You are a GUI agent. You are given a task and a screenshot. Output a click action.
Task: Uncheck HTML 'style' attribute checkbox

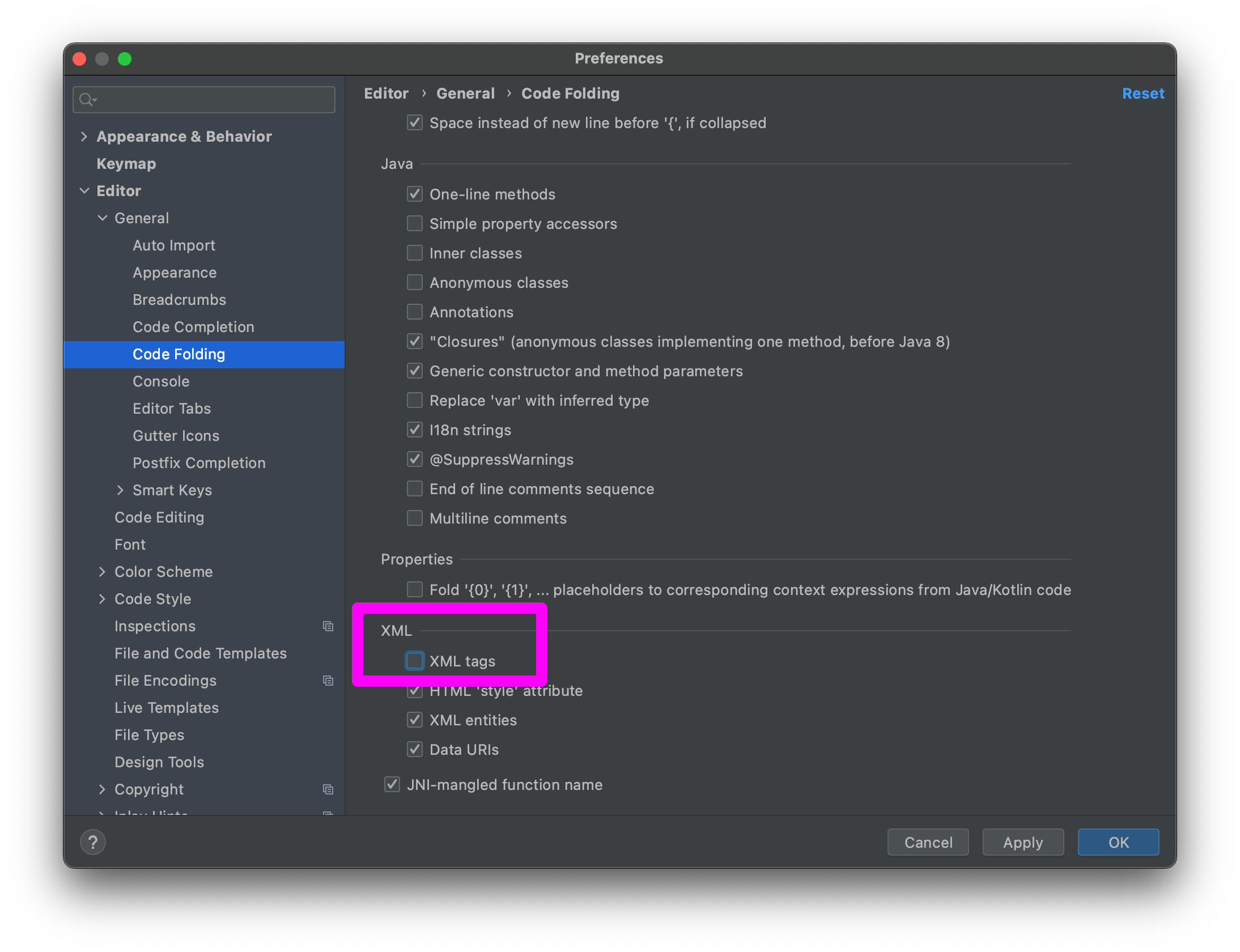pyautogui.click(x=415, y=691)
